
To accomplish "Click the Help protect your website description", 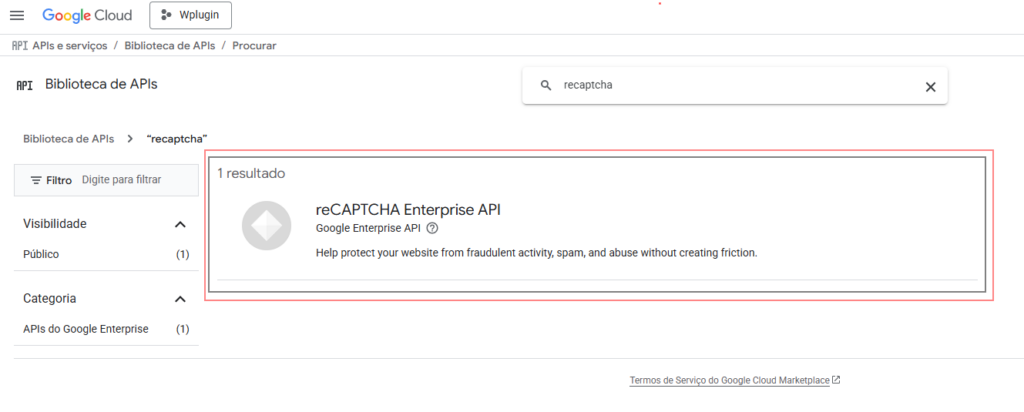I will pyautogui.click(x=536, y=253).
